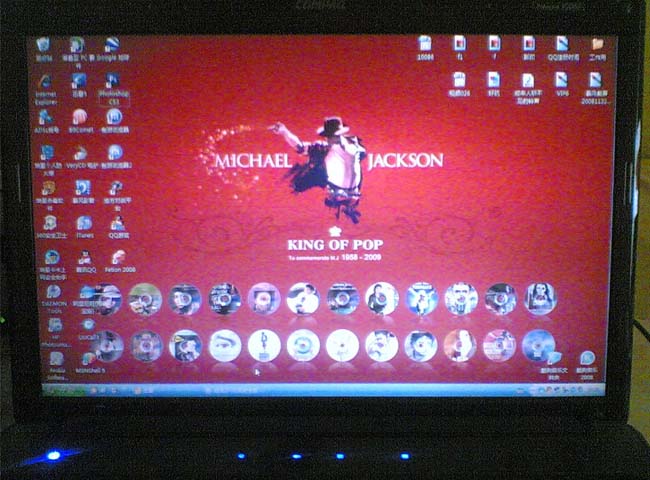Open the BitComet shortcut
The width and height of the screenshot is (650, 480).
[x=80, y=119]
